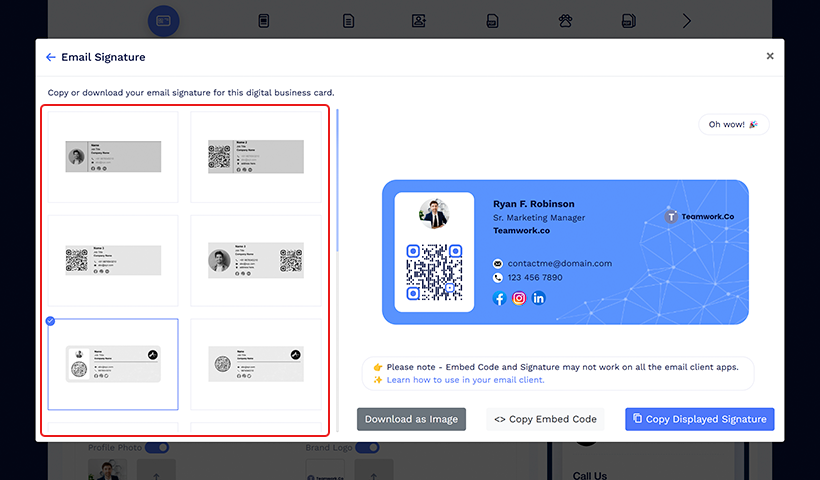Click the email envelope icon in signature
The width and height of the screenshot is (820, 480).
tap(498, 263)
